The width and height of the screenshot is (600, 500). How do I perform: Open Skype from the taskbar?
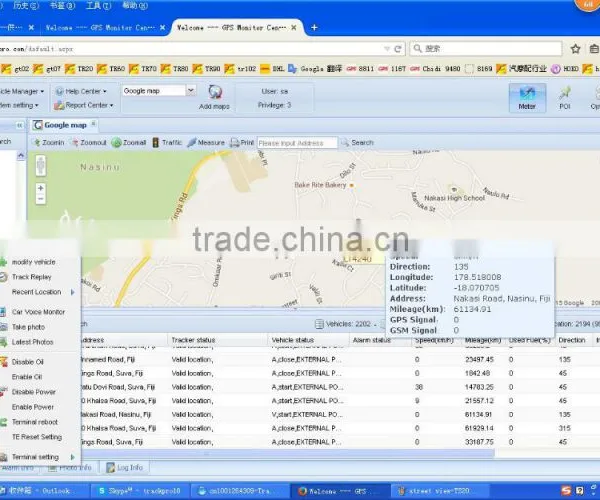[x=139, y=491]
